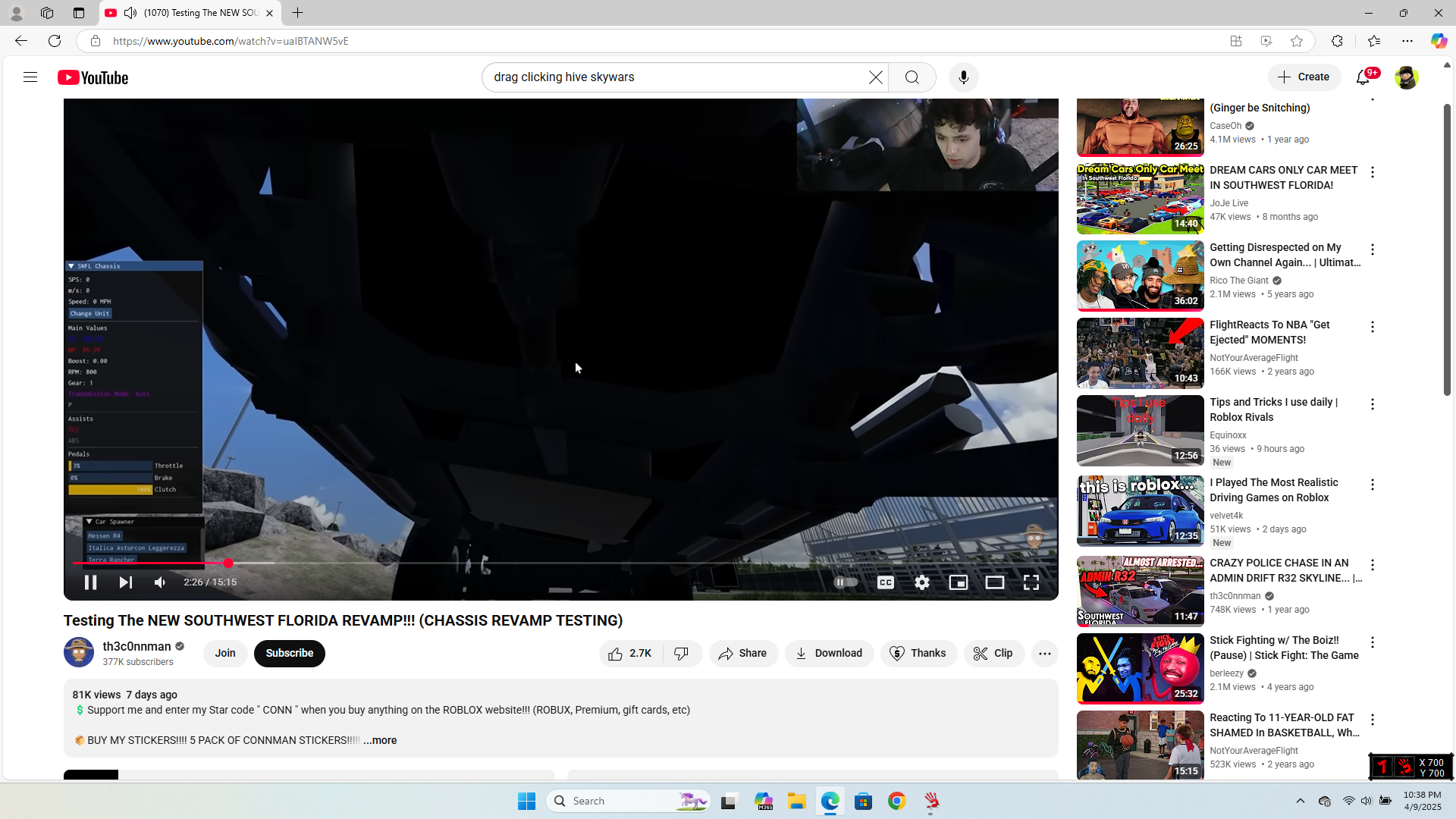Viewport: 1456px width, 819px height.
Task: Open Microsoft Store from taskbar
Action: 863,801
